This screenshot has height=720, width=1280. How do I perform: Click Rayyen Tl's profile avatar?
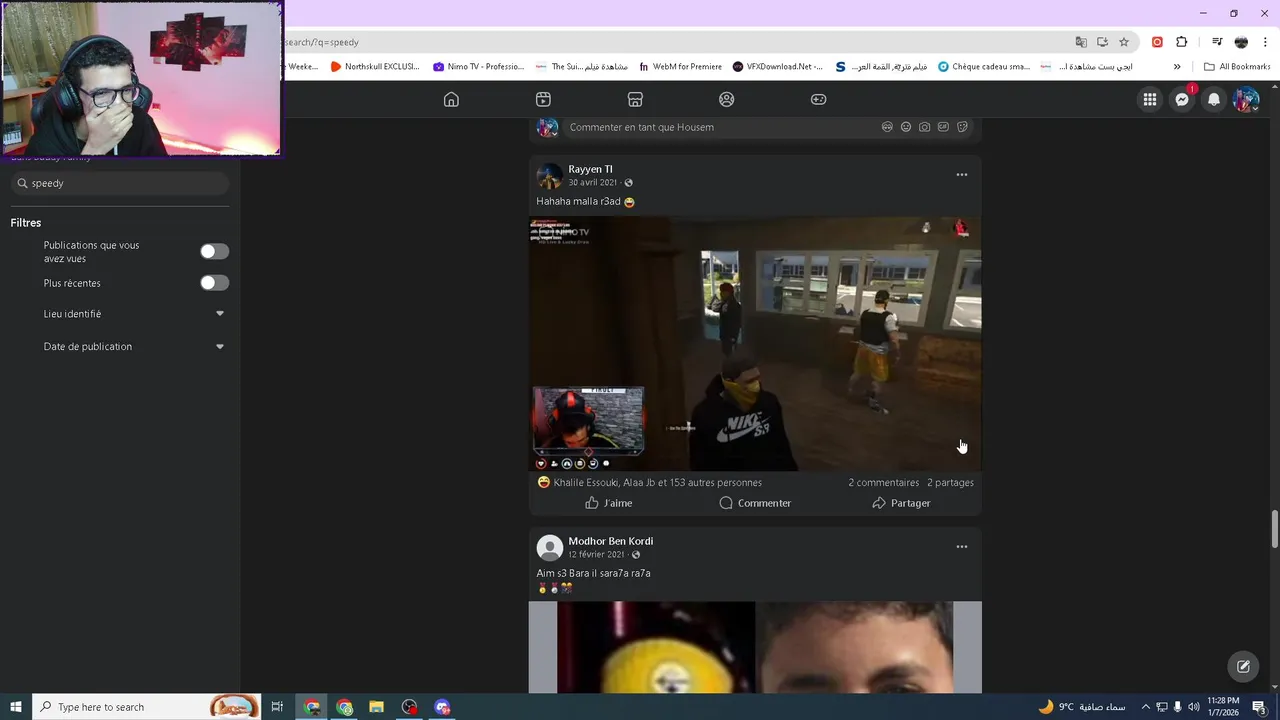click(549, 176)
